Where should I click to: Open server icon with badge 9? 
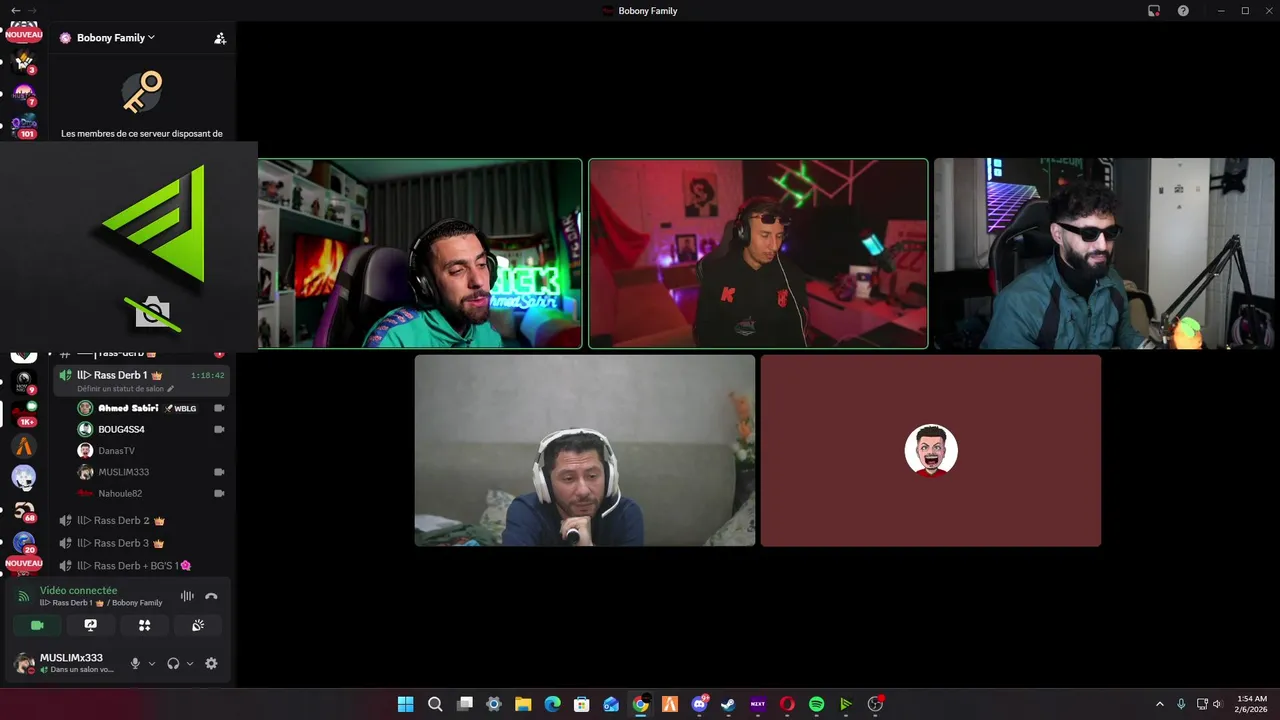pyautogui.click(x=24, y=382)
